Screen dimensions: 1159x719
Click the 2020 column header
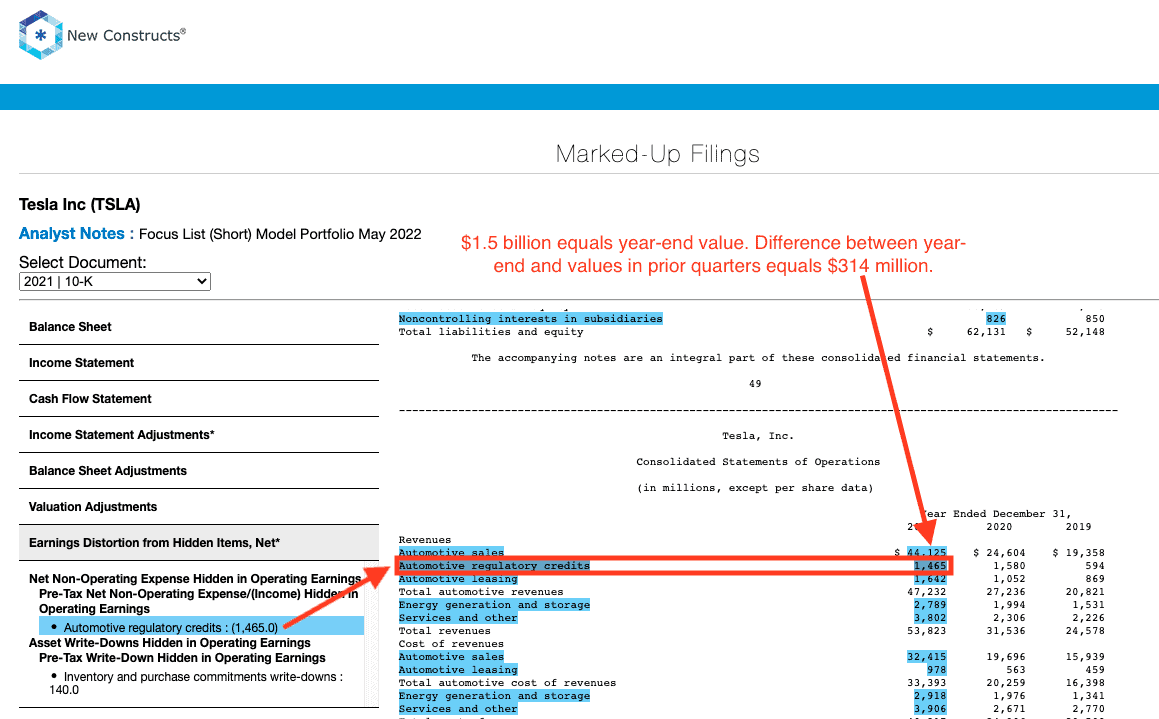(999, 527)
